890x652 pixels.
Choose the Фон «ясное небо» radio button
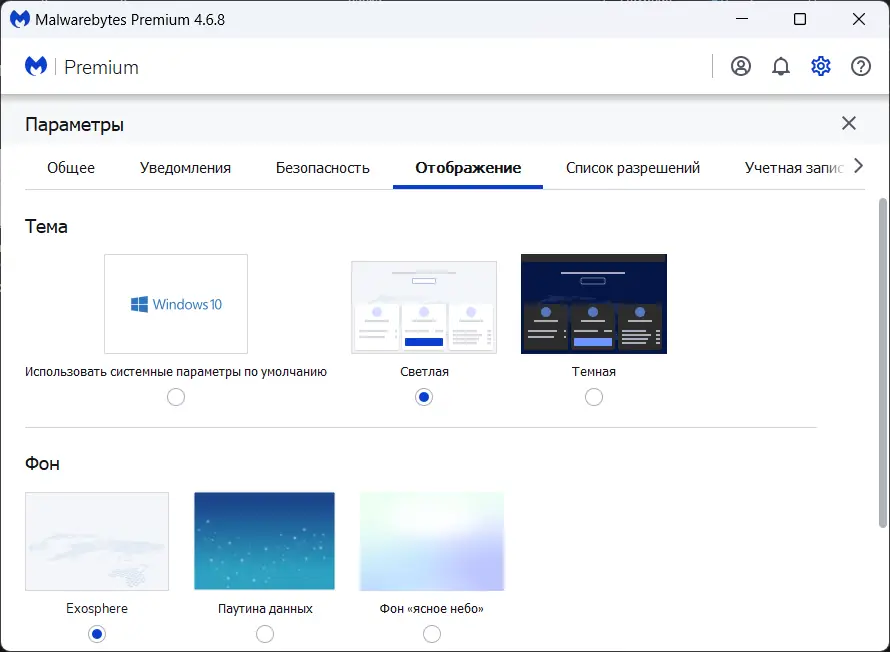tap(432, 634)
